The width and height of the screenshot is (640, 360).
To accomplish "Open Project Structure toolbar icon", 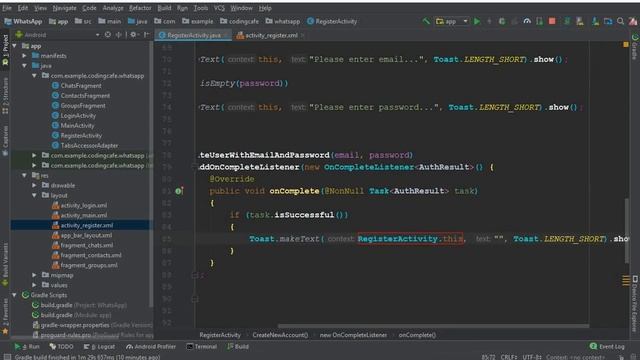I will (608, 21).
